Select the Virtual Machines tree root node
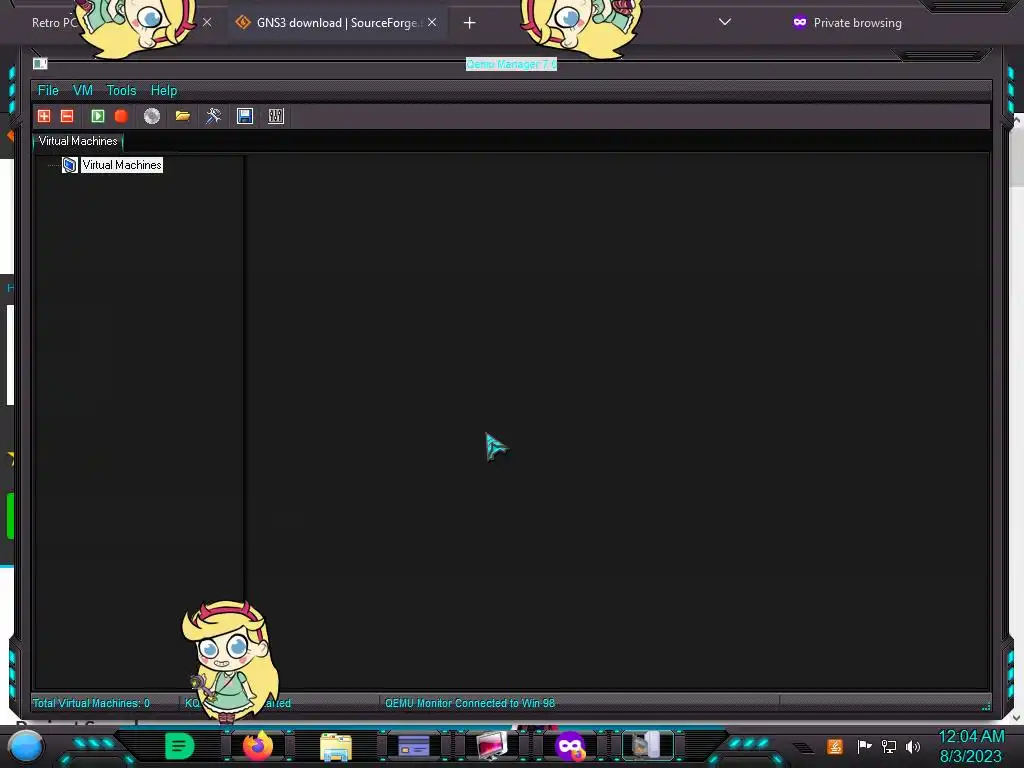Viewport: 1024px width, 768px height. 122,165
